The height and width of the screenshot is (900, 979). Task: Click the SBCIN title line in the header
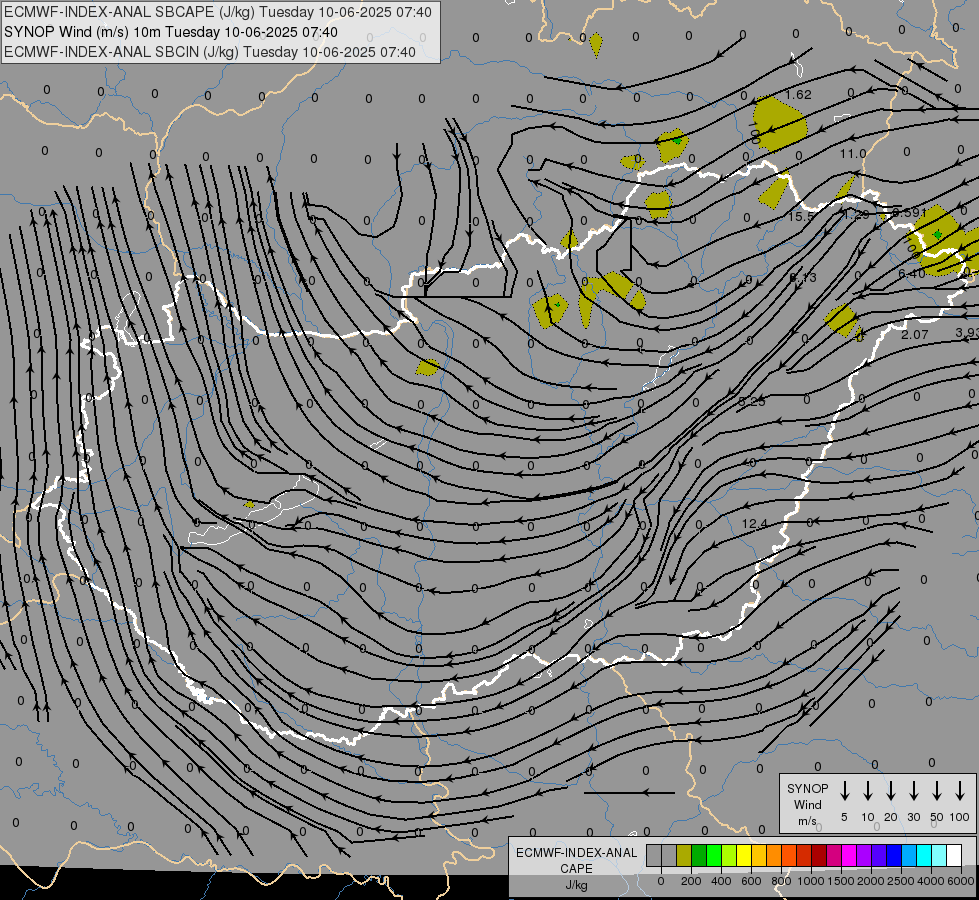(x=210, y=52)
